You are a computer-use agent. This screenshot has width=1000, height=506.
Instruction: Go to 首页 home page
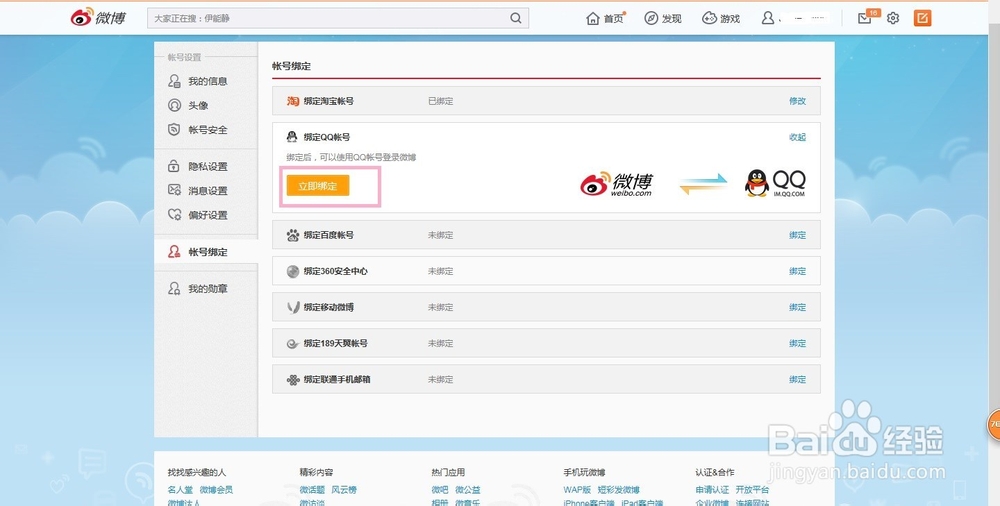[605, 19]
